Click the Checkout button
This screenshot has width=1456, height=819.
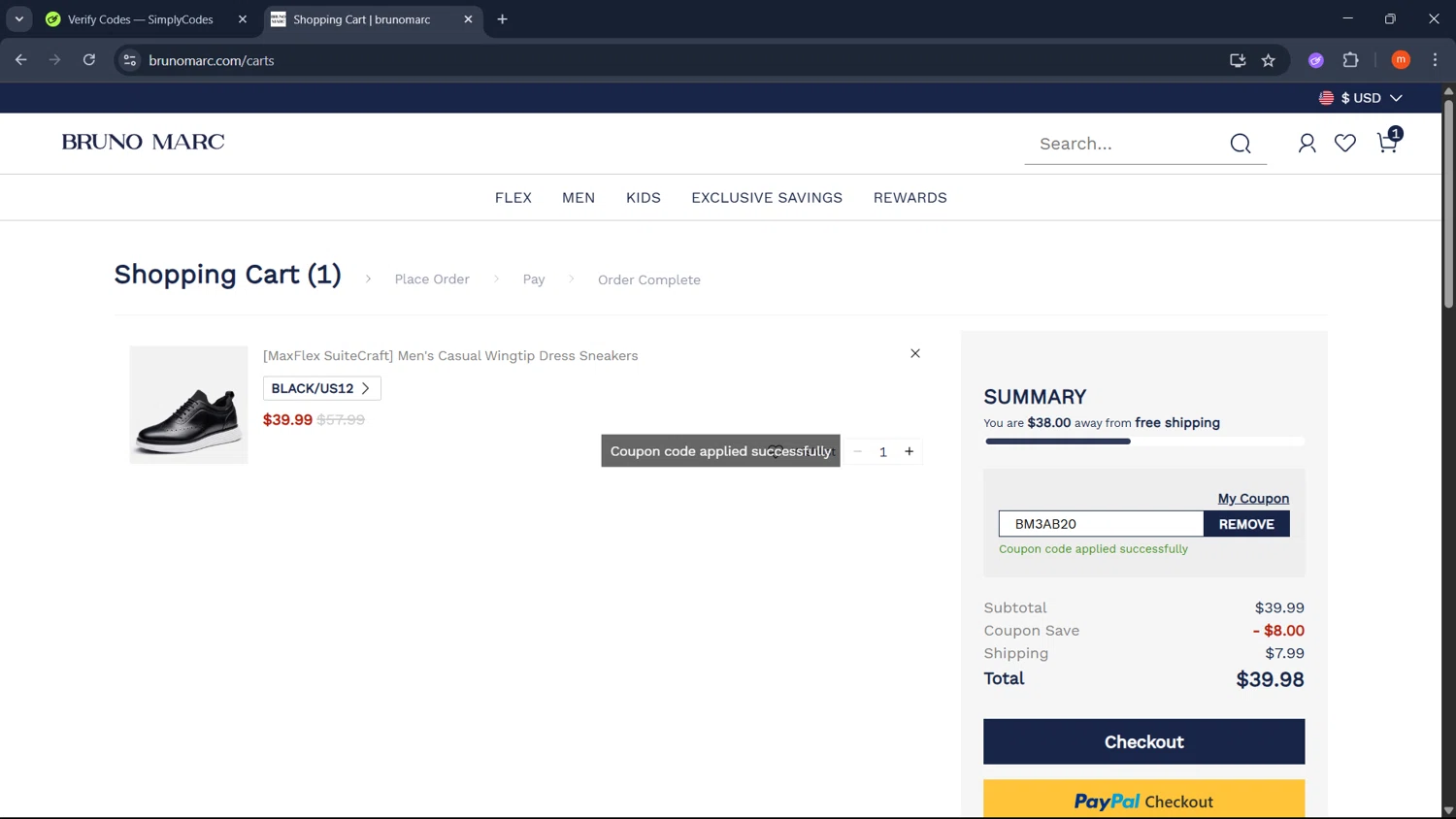coord(1143,741)
